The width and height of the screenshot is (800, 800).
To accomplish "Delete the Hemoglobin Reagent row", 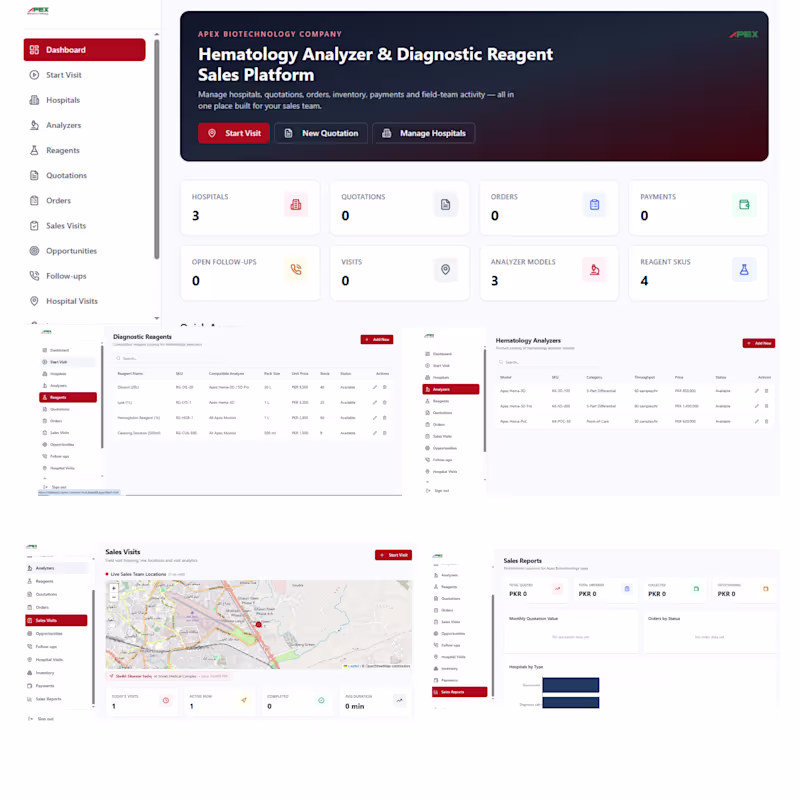I will pos(385,418).
